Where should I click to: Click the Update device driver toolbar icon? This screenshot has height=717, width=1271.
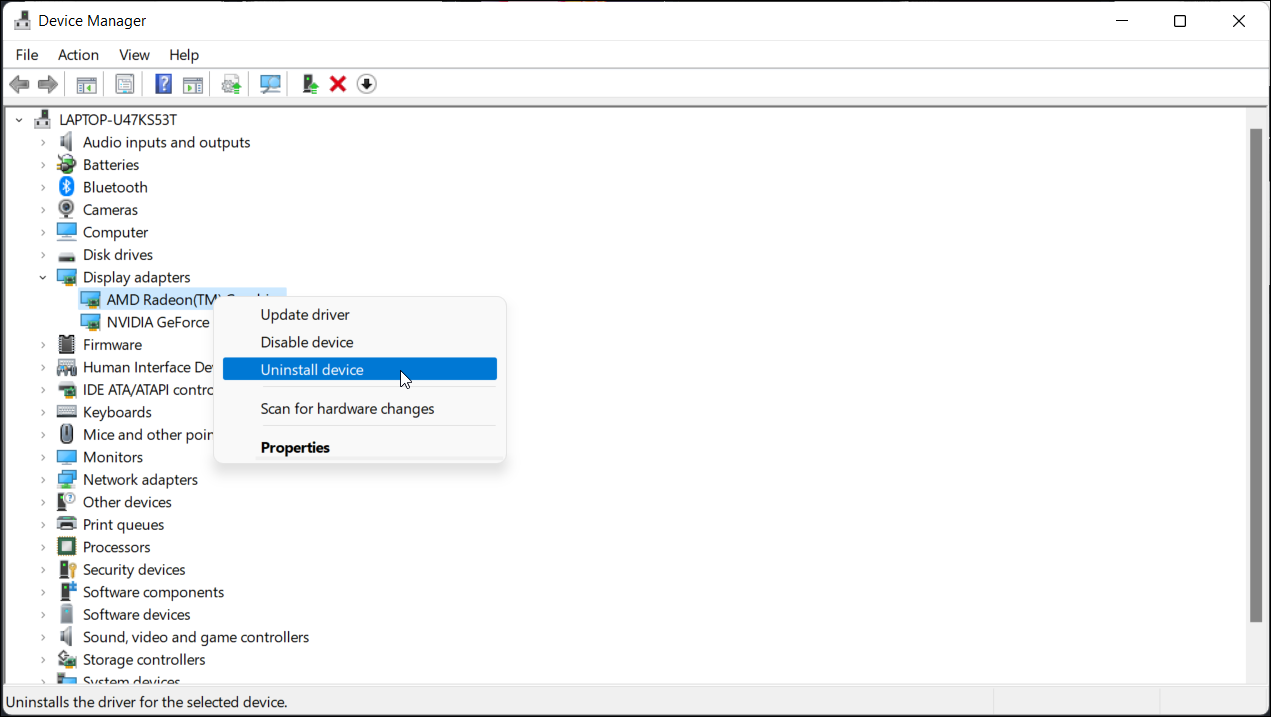[x=232, y=84]
